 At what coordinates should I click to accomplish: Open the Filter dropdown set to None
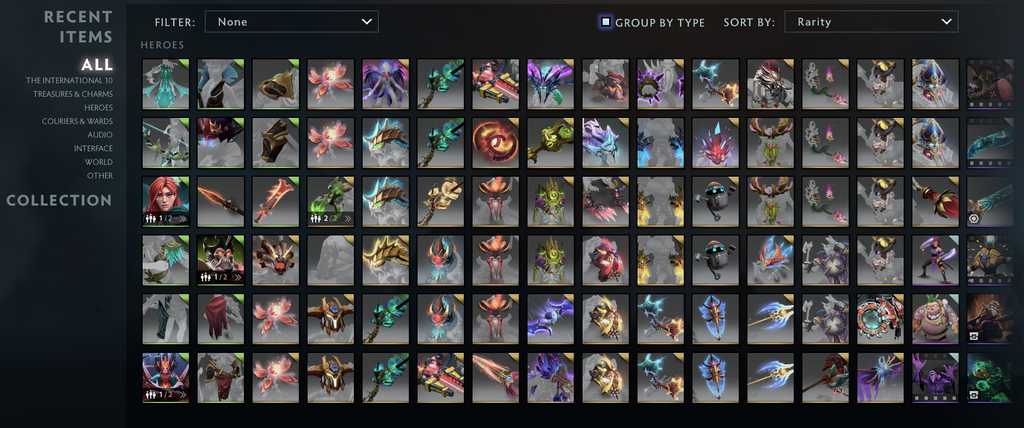291,22
